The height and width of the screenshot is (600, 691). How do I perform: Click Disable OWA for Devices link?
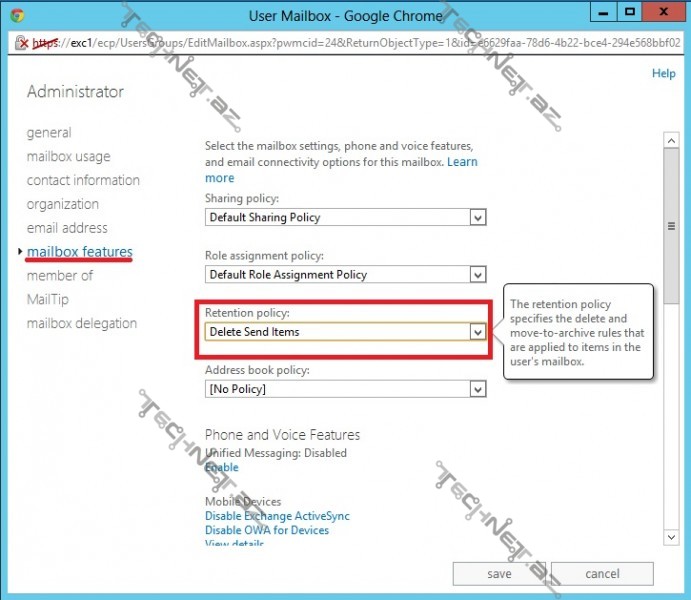(267, 530)
